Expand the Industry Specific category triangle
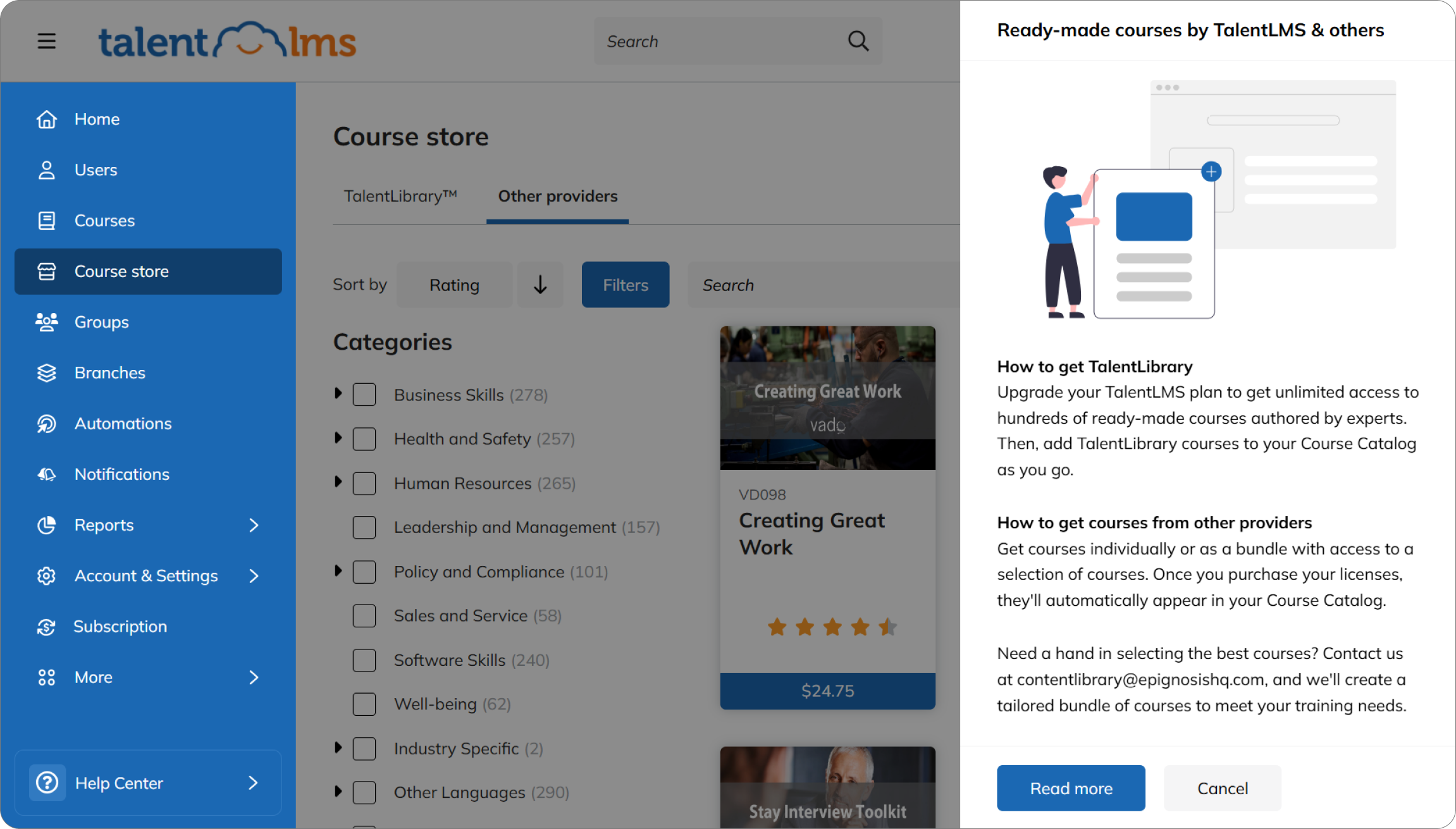This screenshot has width=1456, height=829. tap(338, 747)
